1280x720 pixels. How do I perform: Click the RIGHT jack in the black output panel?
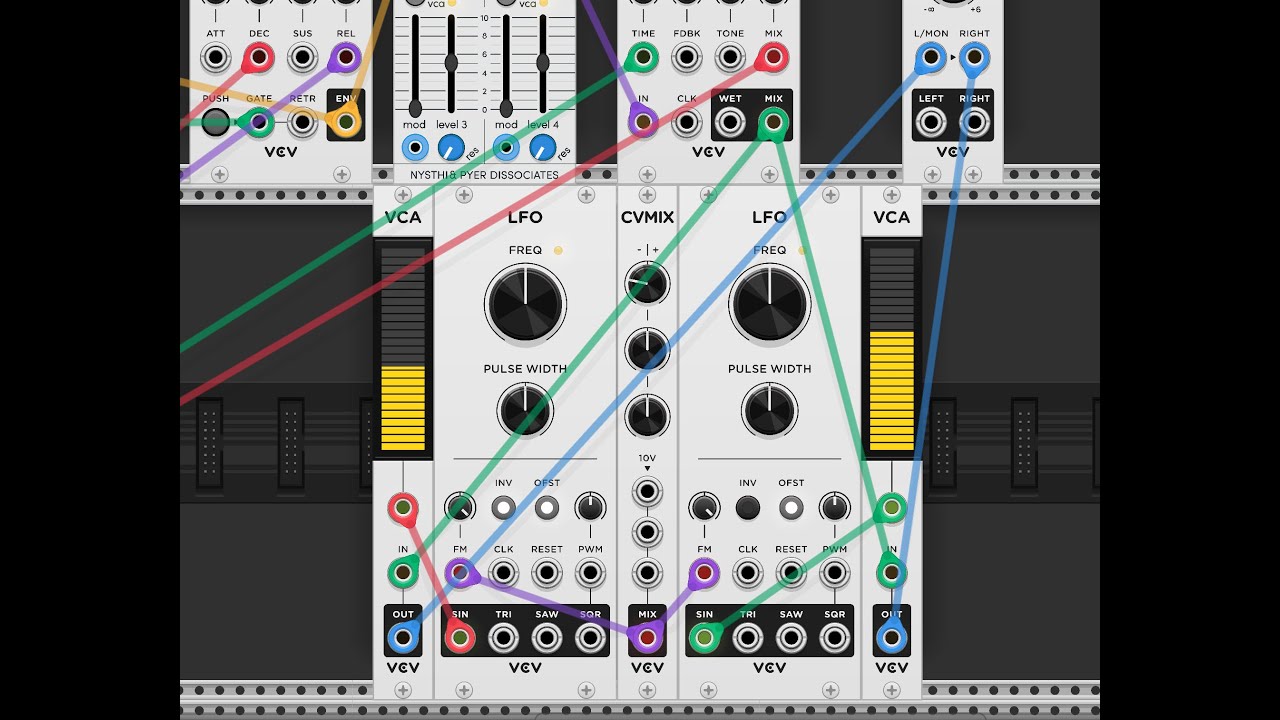[974, 123]
